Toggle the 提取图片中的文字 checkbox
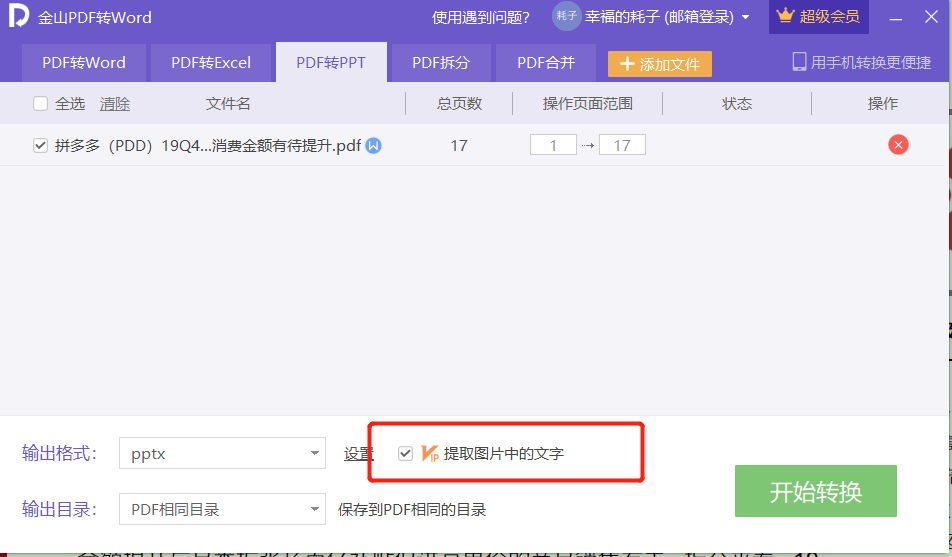This screenshot has height=557, width=952. point(405,453)
